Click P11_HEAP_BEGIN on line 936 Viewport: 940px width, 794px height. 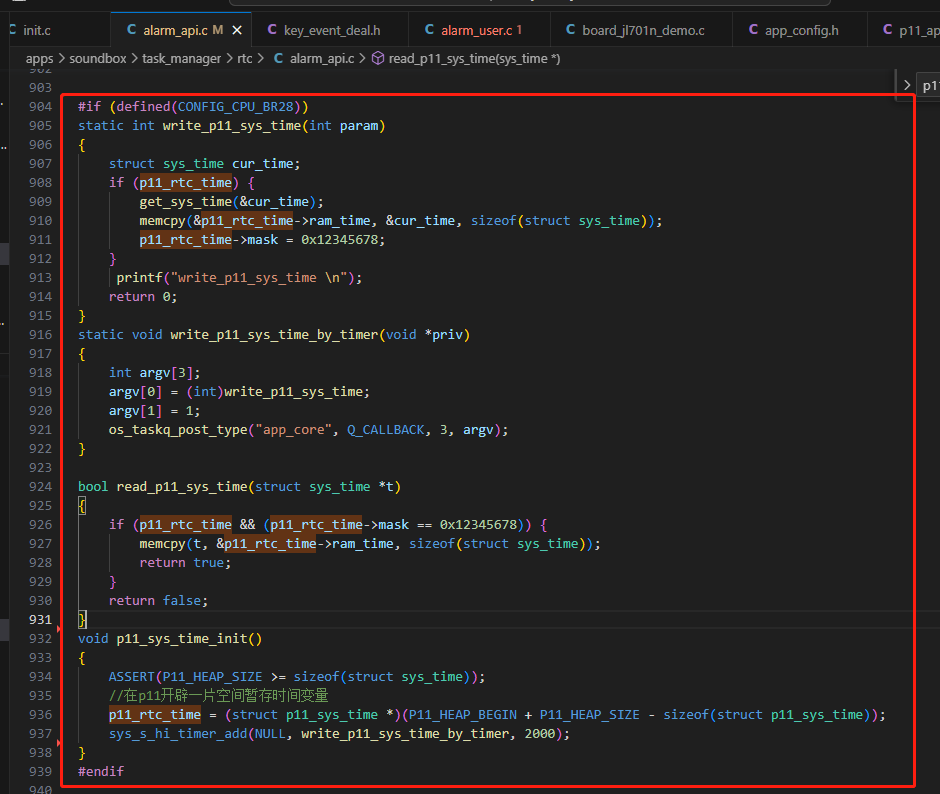[463, 715]
